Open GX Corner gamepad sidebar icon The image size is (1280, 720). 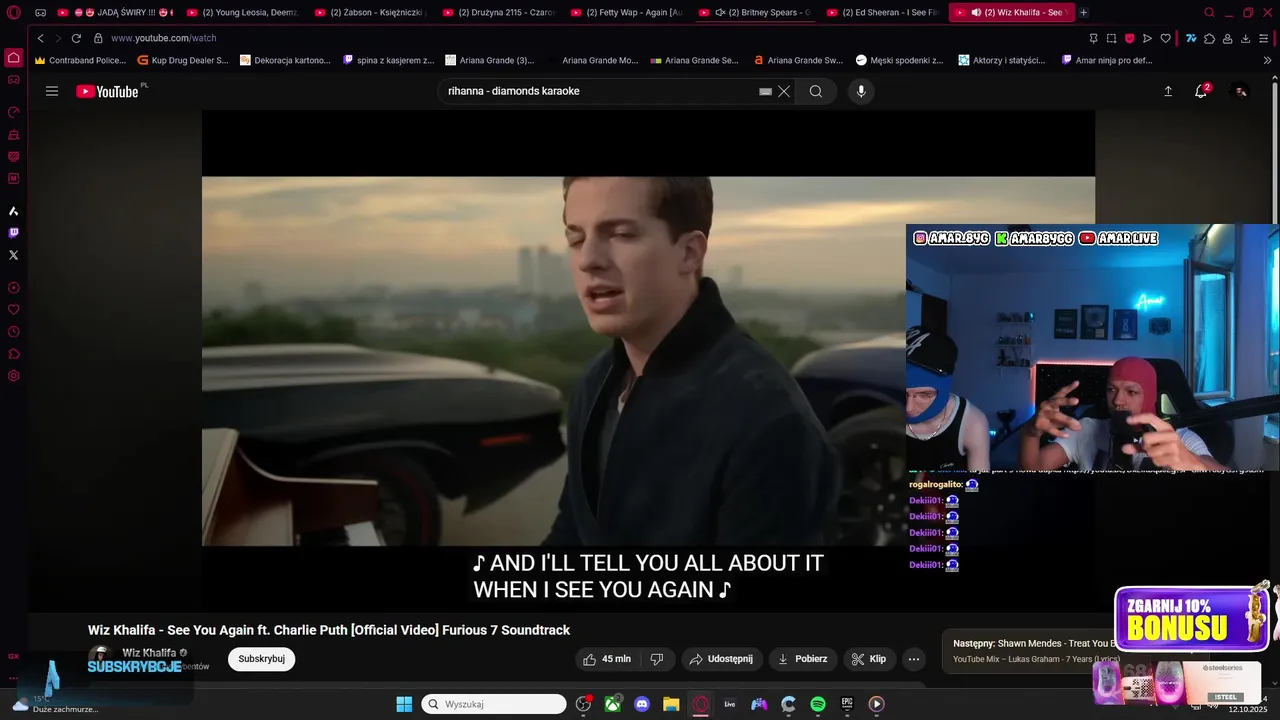[13, 80]
